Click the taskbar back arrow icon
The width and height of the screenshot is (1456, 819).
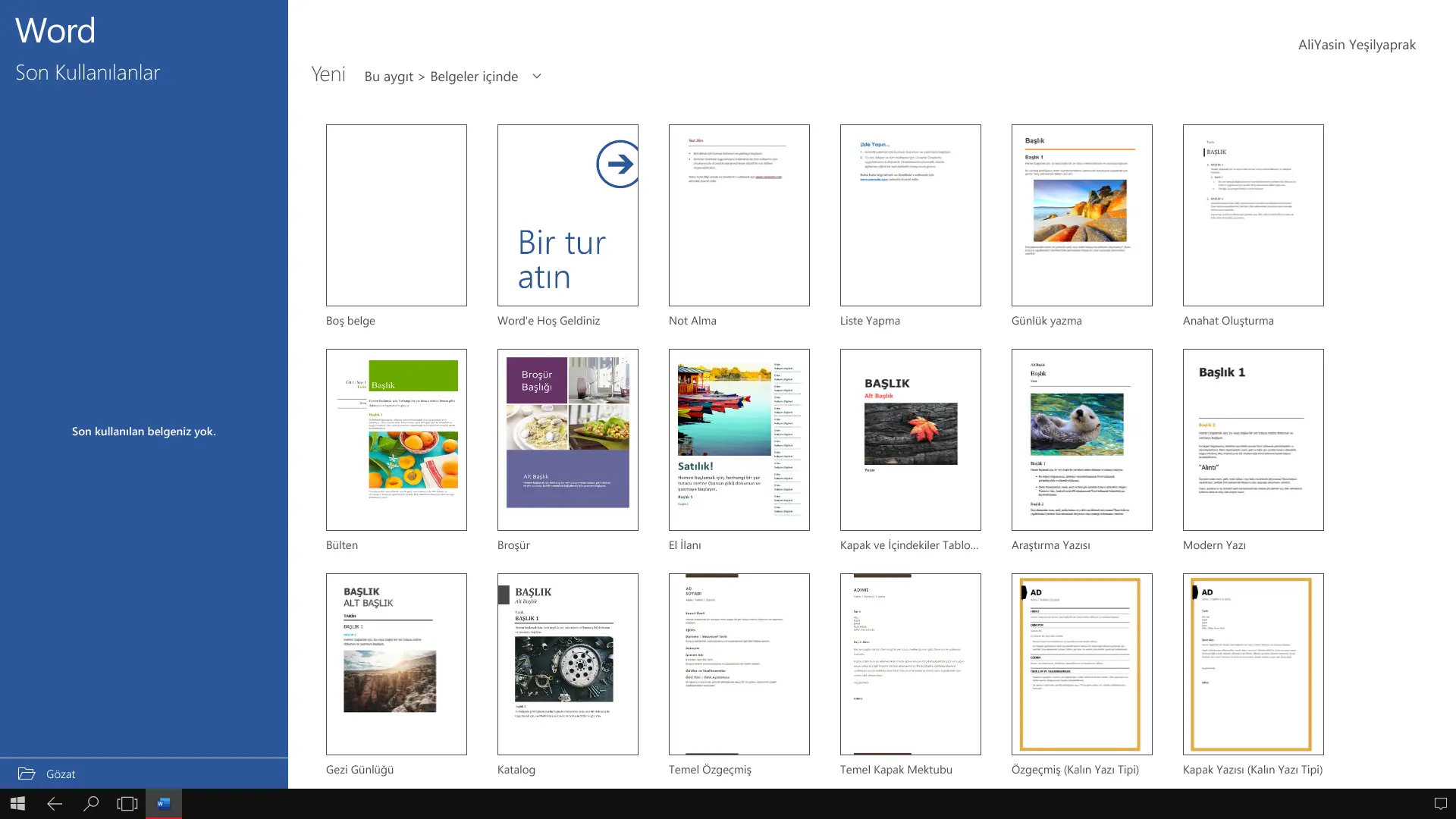coord(55,803)
